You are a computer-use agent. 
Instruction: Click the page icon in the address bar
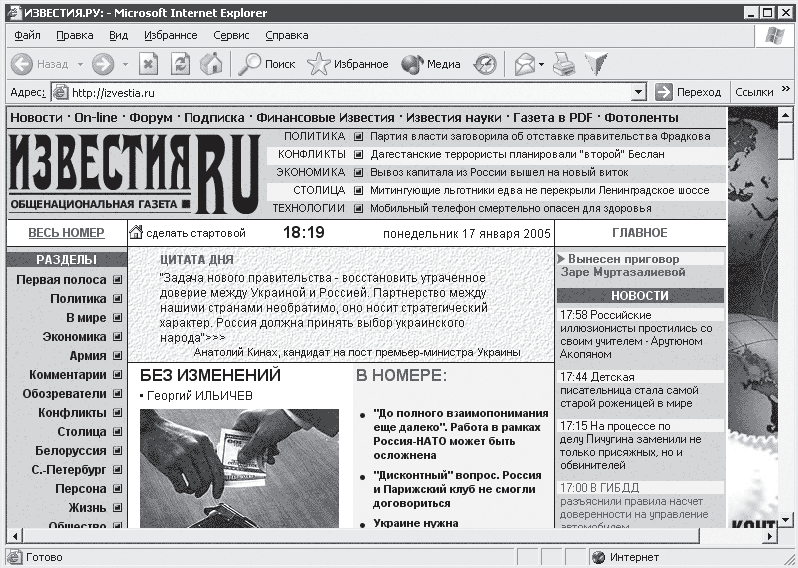[61, 92]
